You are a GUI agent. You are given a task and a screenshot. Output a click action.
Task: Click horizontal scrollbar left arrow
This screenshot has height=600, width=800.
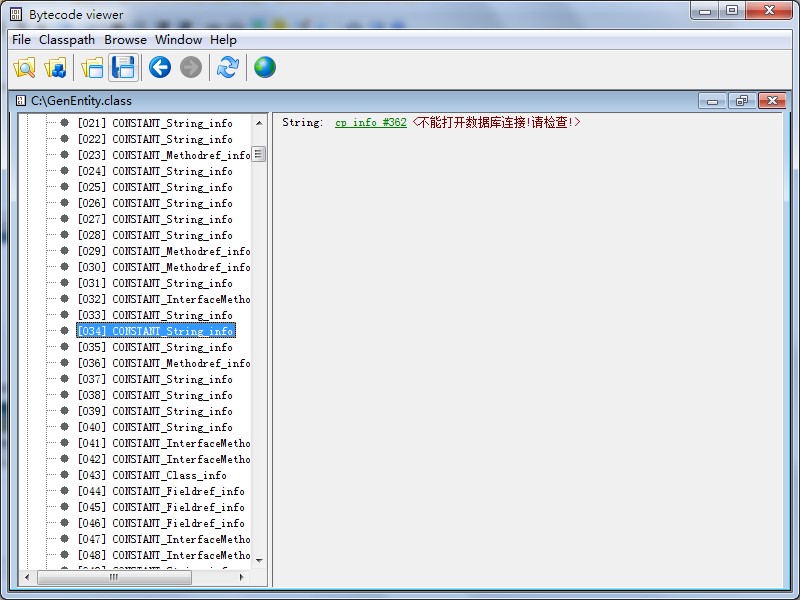(27, 577)
